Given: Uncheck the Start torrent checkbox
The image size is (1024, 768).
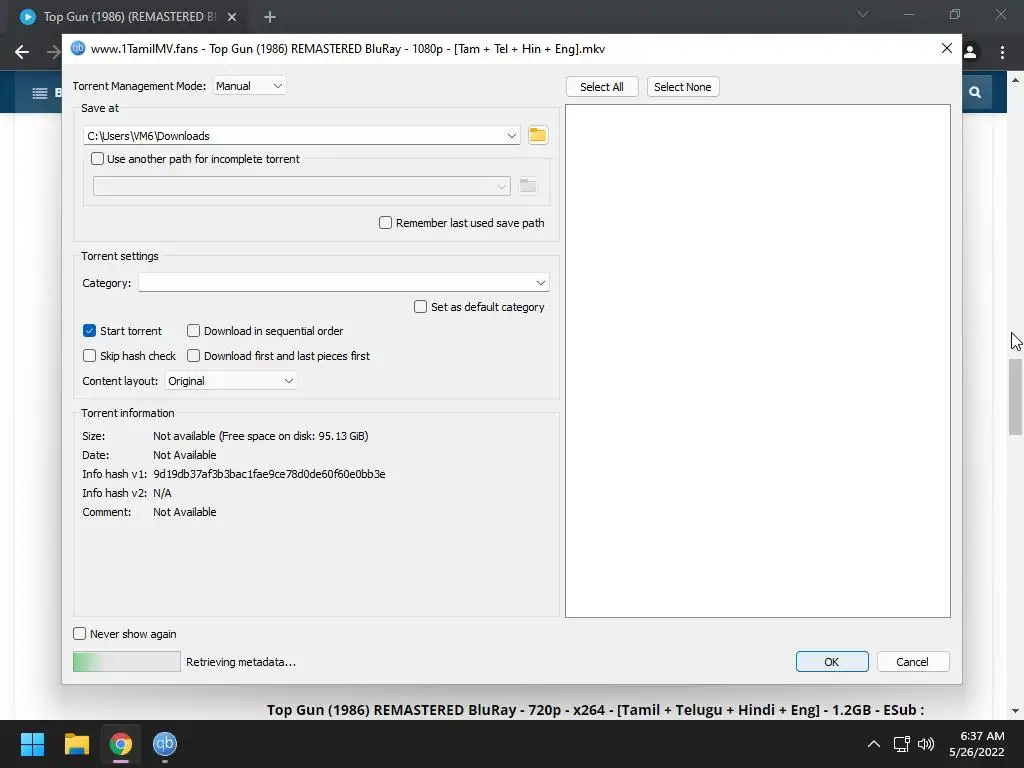Looking at the screenshot, I should coord(89,331).
